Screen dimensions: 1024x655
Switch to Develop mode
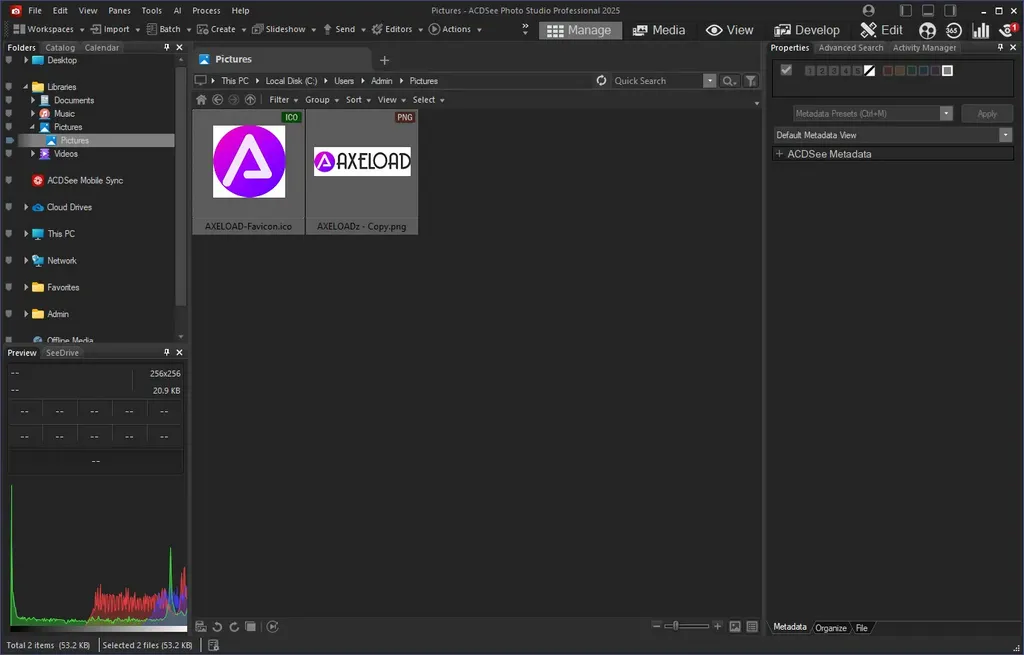[807, 30]
